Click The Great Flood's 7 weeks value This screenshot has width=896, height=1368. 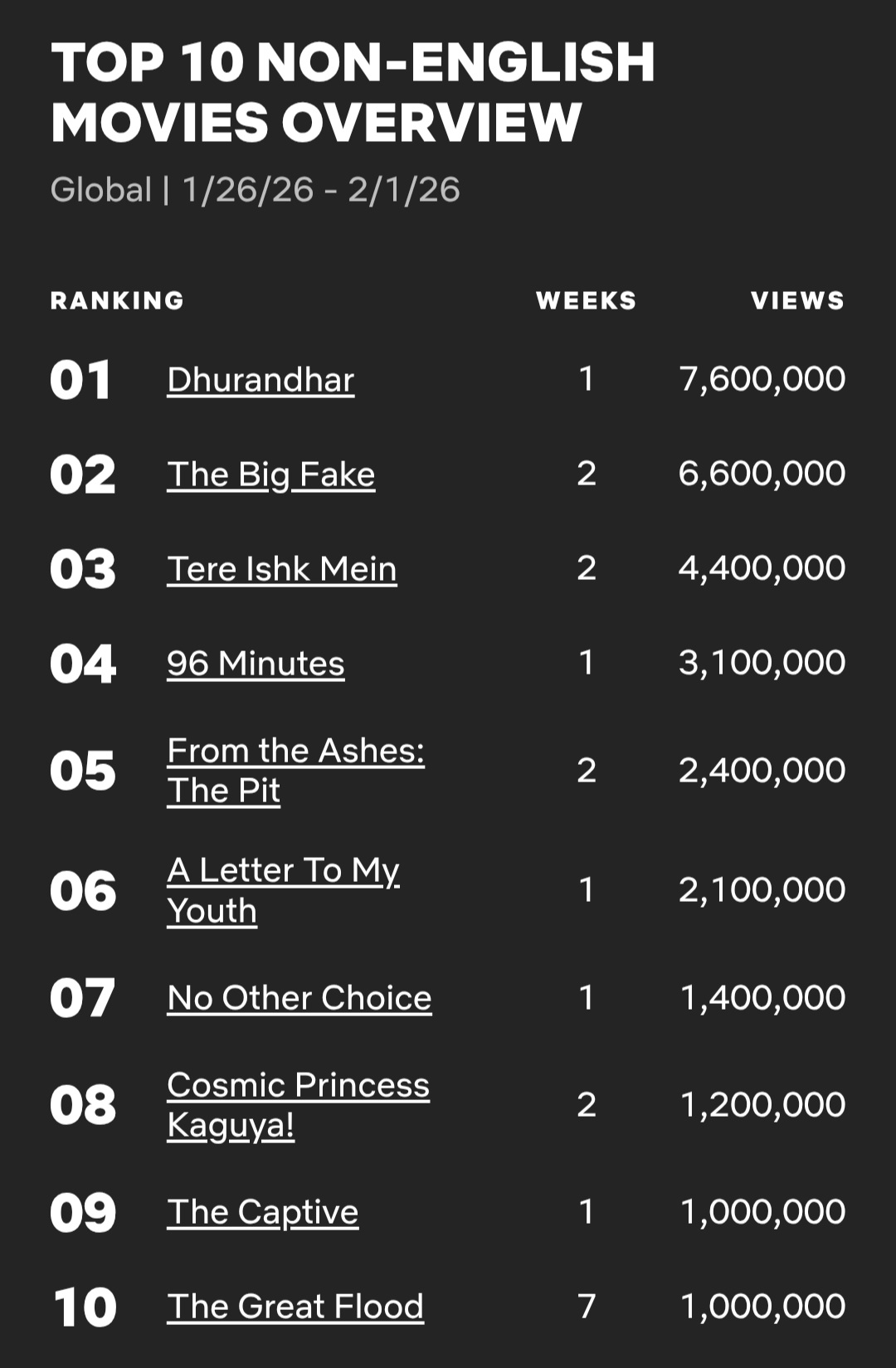pyautogui.click(x=587, y=1307)
